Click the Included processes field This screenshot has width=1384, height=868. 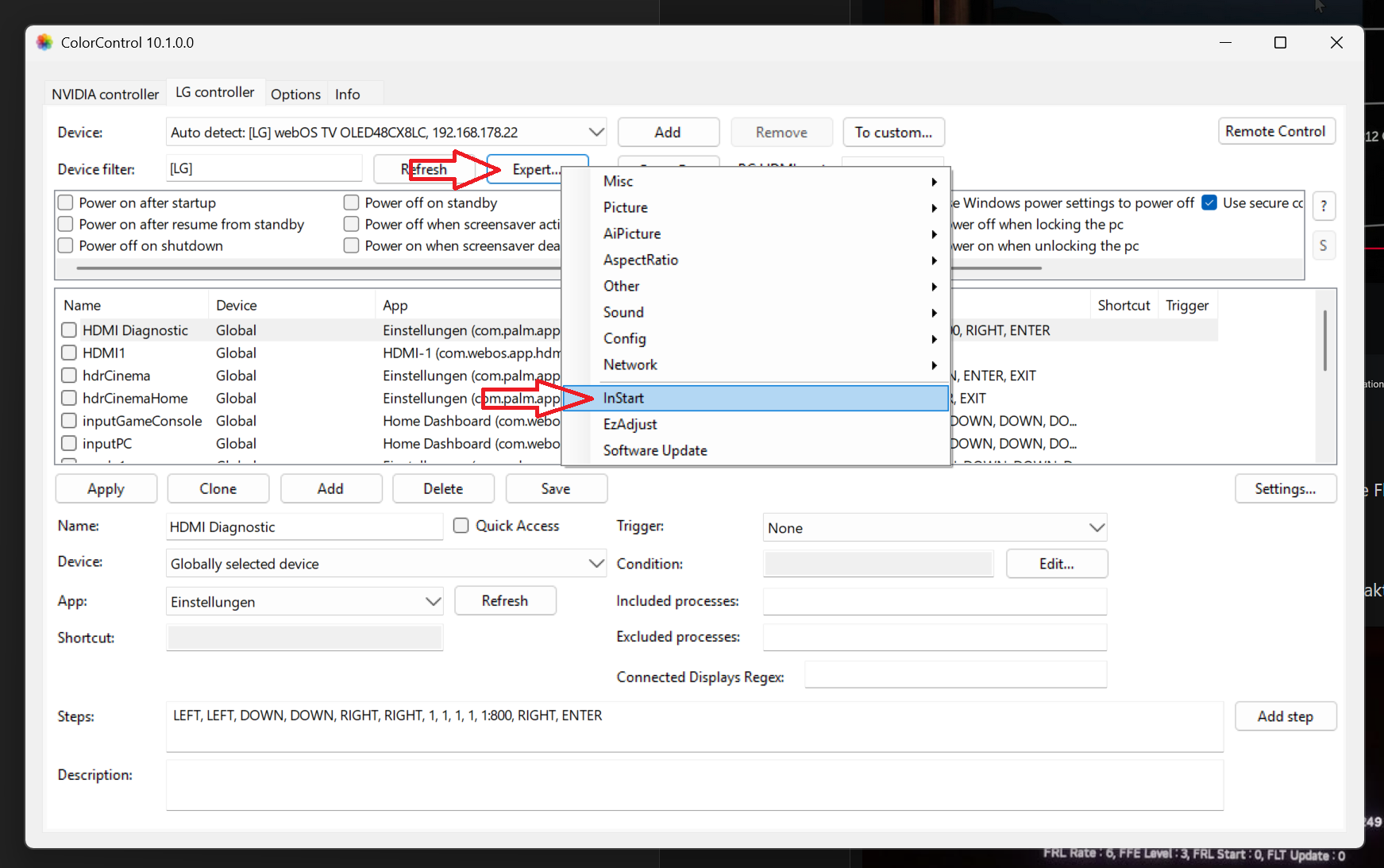tap(935, 601)
